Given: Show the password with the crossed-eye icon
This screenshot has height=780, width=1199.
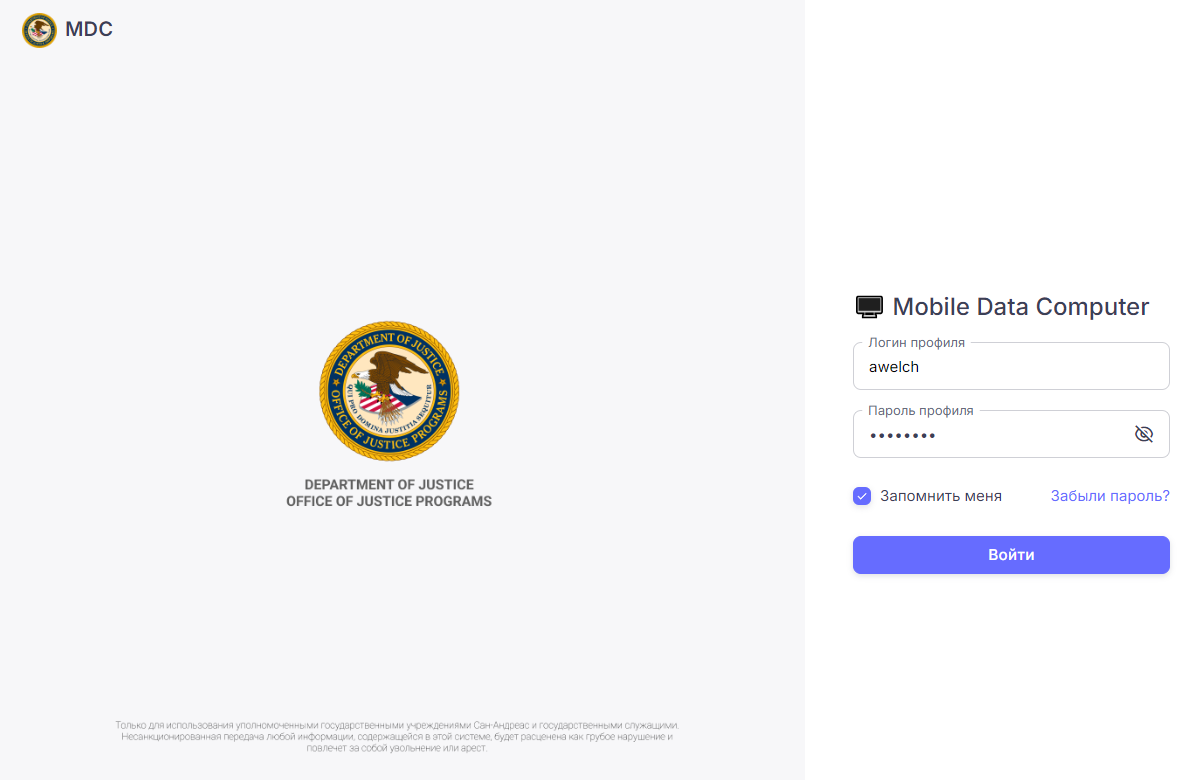Looking at the screenshot, I should pyautogui.click(x=1143, y=434).
